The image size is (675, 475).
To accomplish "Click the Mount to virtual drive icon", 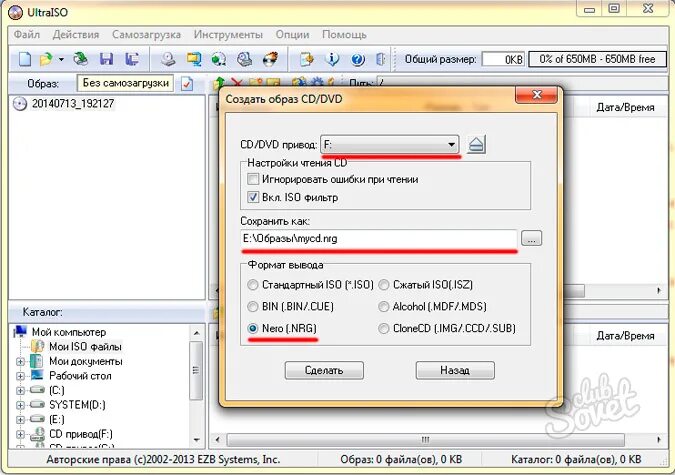I will 219,59.
